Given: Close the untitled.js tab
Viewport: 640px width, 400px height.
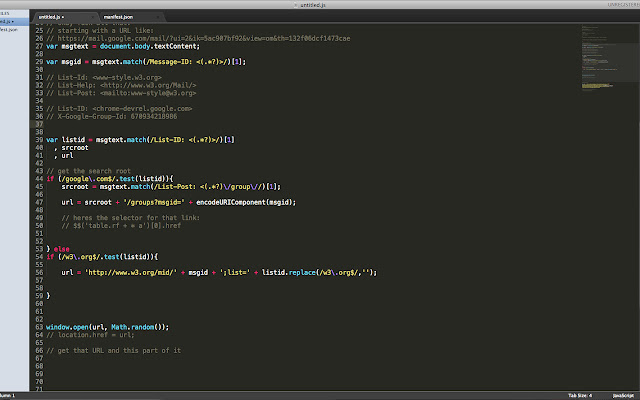Looking at the screenshot, I should click(93, 17).
